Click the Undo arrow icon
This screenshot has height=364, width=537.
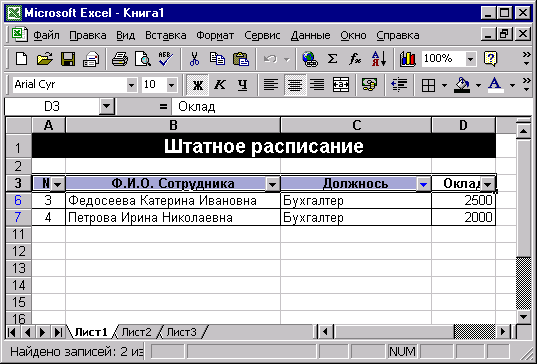point(270,59)
